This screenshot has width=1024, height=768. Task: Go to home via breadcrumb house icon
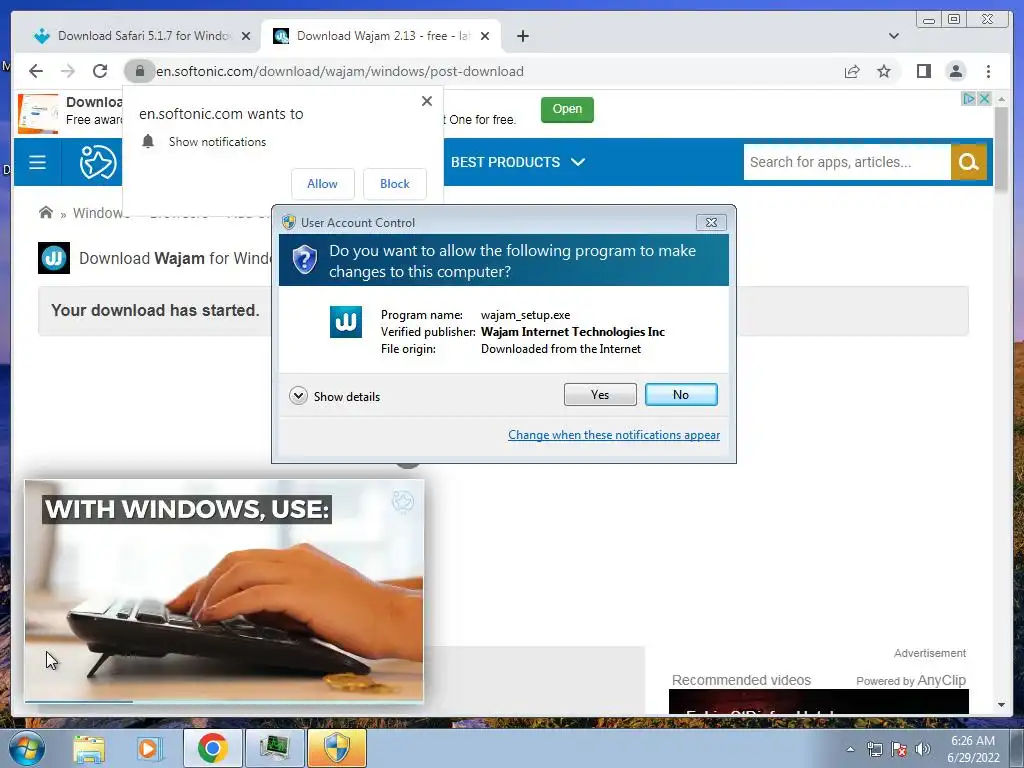(46, 212)
